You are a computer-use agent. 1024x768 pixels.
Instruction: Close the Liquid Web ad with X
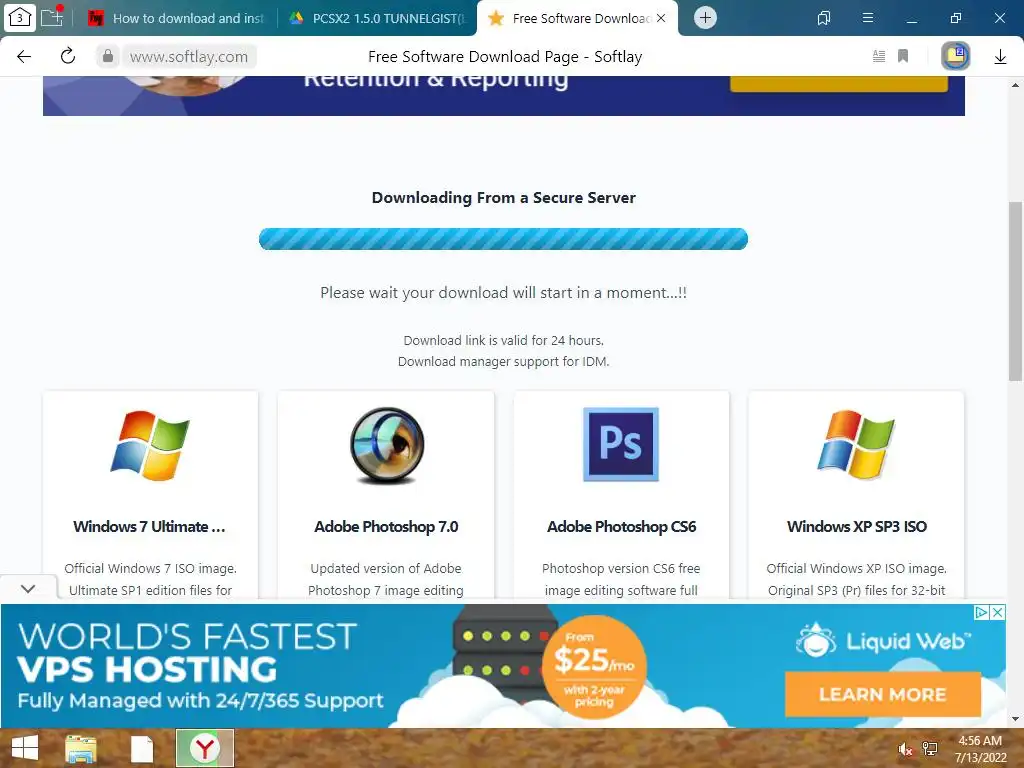click(x=997, y=613)
